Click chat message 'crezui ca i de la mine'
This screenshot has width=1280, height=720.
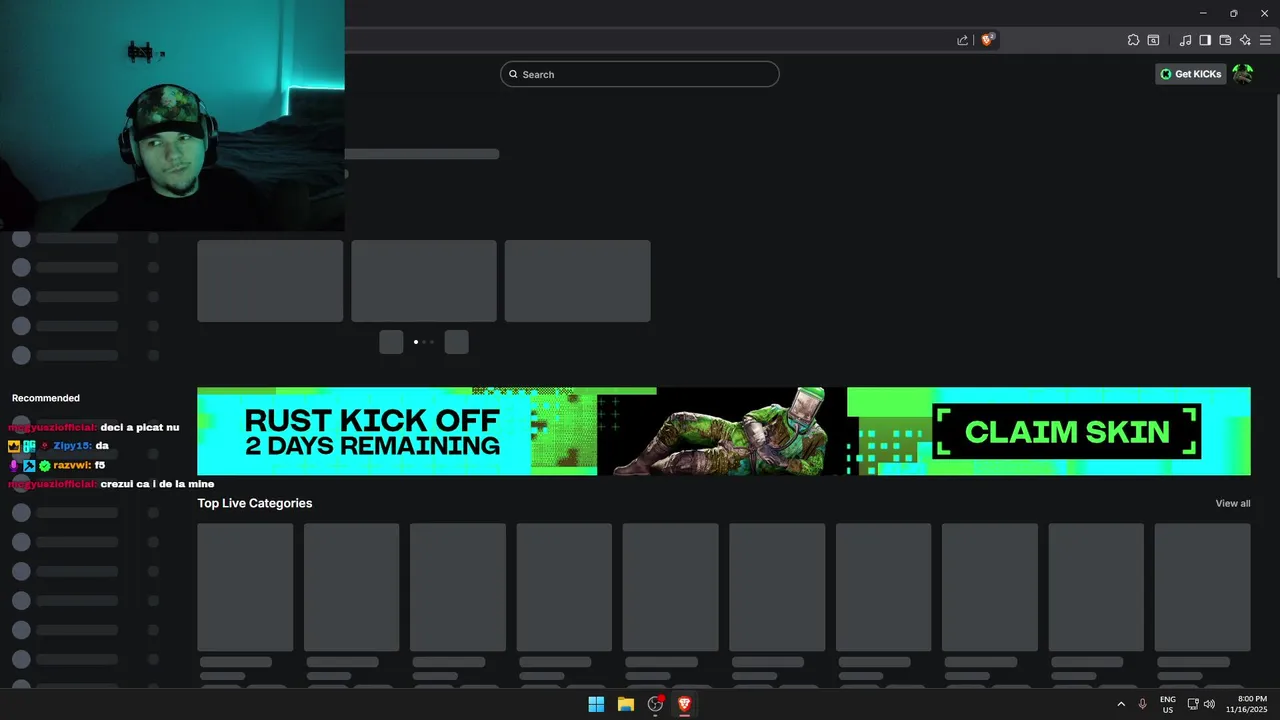157,484
